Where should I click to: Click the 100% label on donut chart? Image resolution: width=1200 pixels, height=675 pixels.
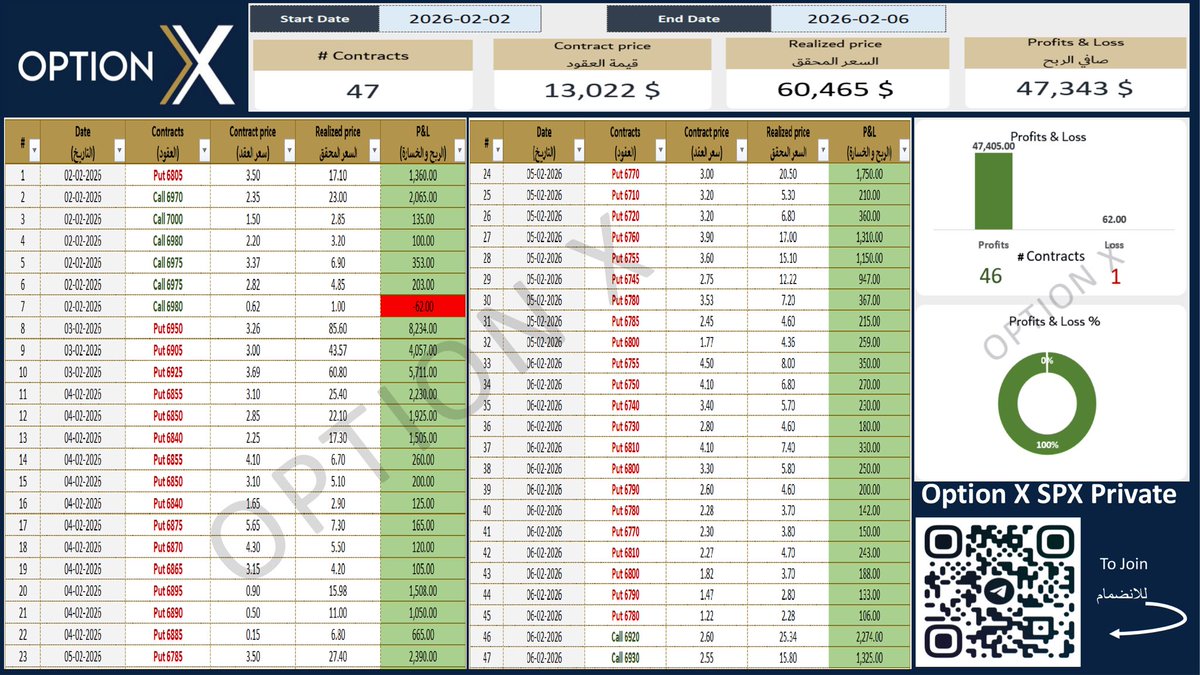tap(1047, 444)
